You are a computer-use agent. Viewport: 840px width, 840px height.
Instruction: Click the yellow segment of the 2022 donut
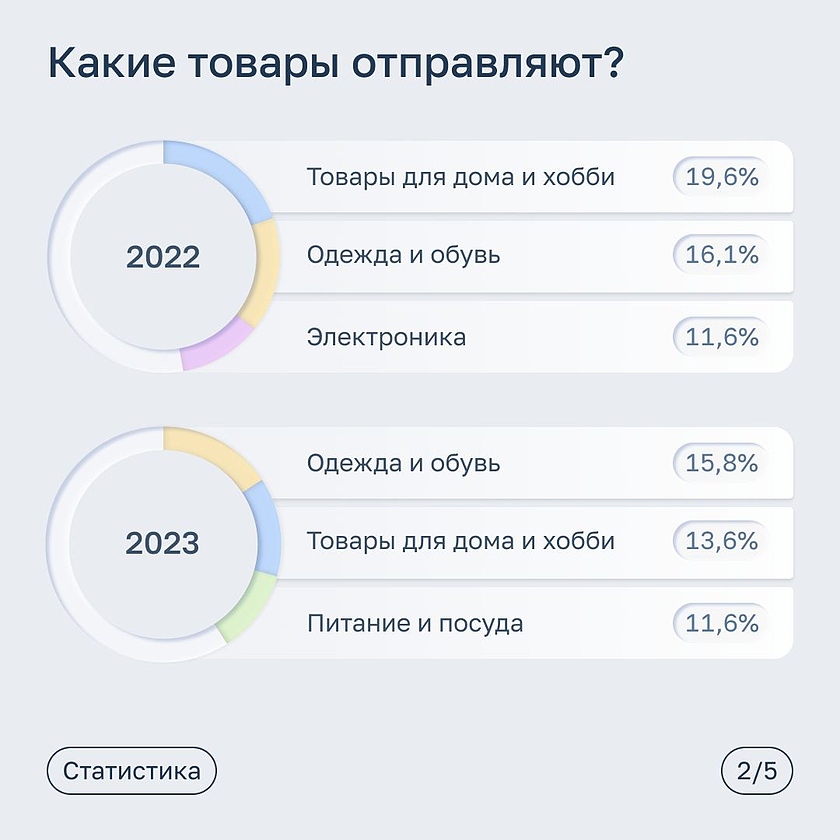click(x=267, y=270)
